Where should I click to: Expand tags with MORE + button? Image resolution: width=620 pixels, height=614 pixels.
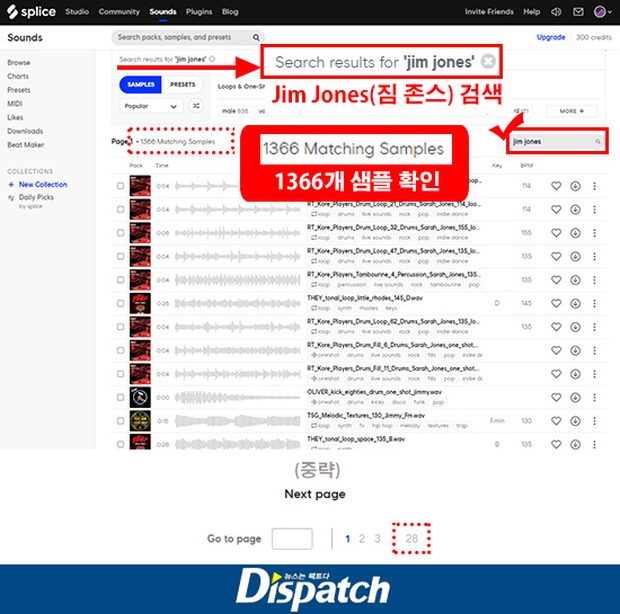click(571, 111)
